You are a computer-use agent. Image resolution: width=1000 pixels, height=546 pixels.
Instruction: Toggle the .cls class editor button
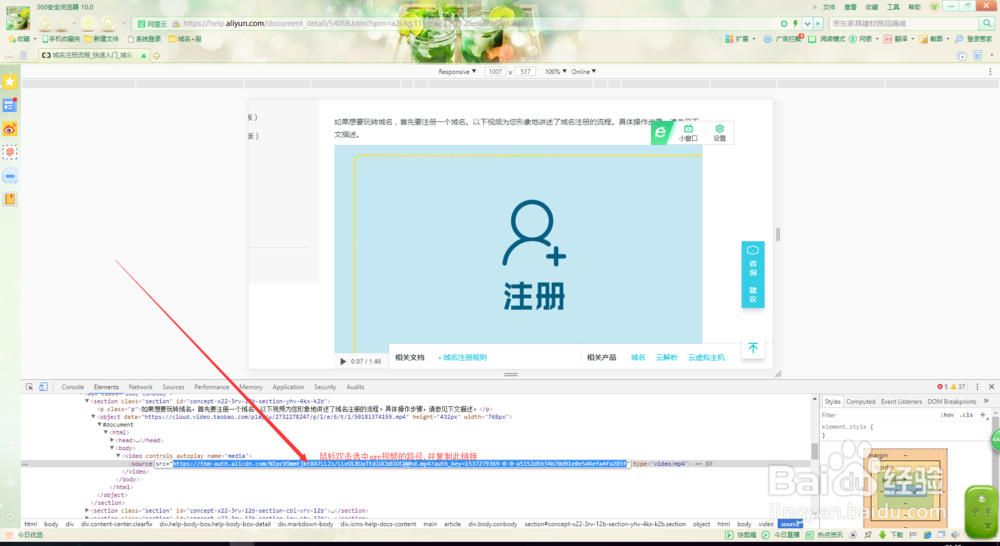coord(966,415)
